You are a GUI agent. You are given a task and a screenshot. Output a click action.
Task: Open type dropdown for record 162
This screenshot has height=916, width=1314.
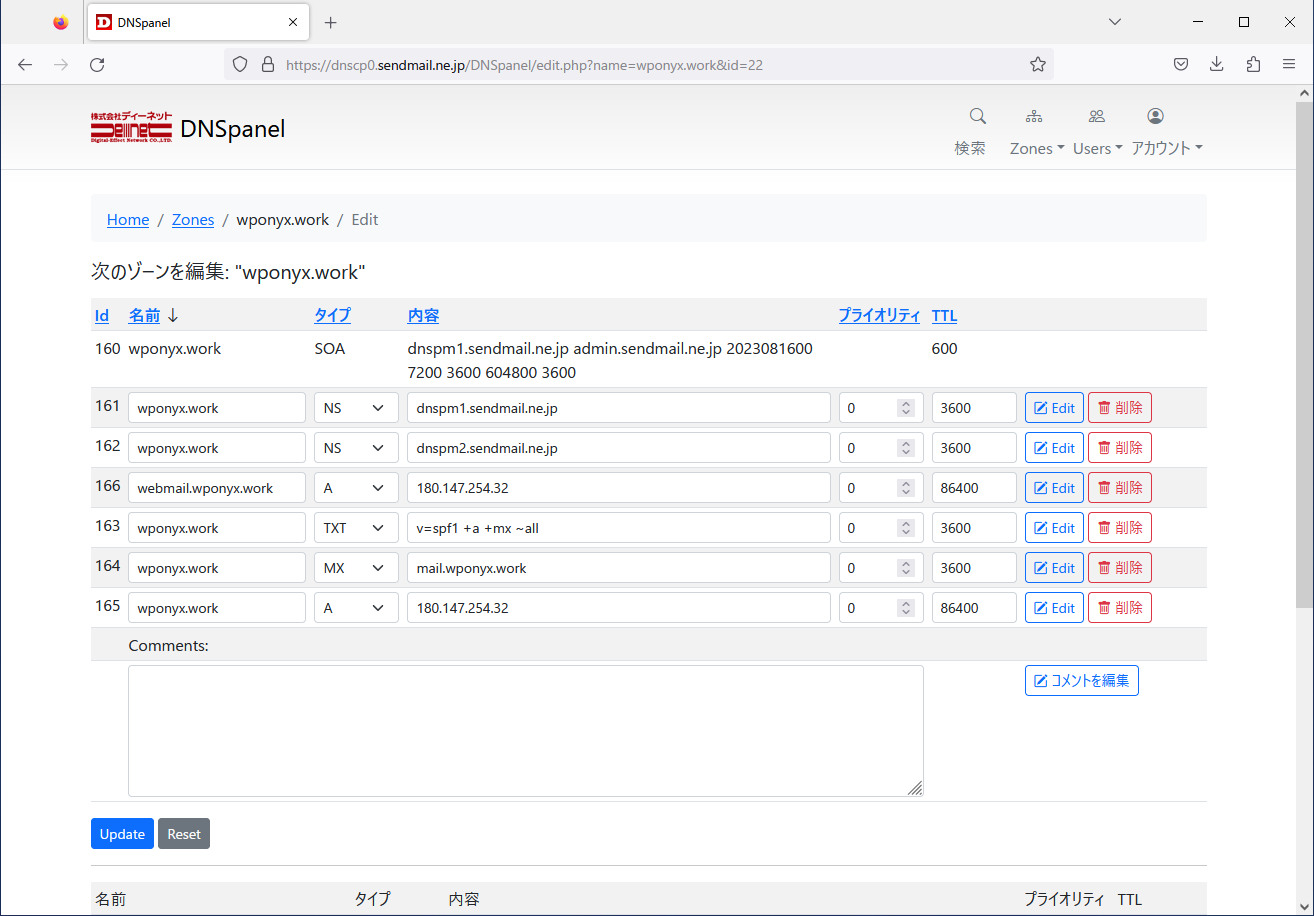coord(356,448)
